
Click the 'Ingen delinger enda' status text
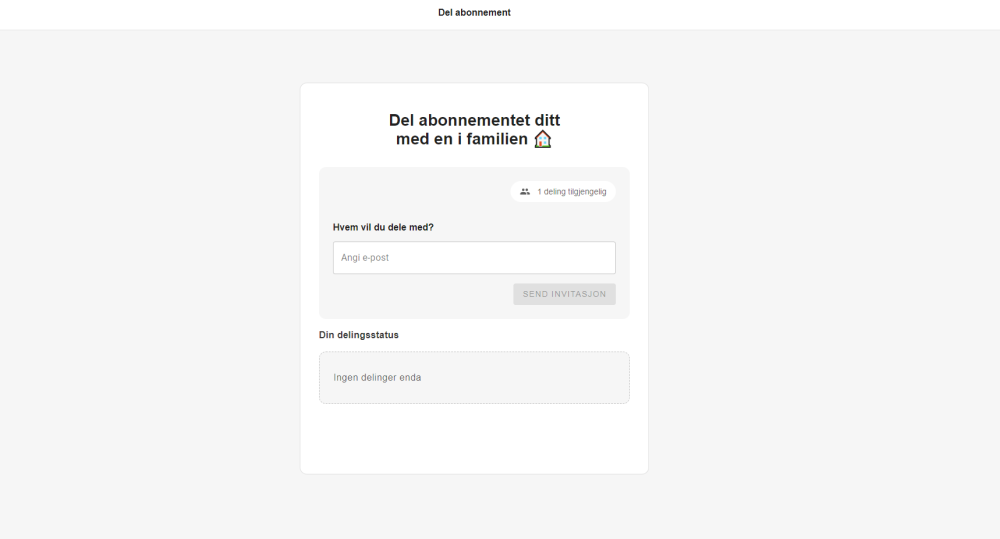point(377,378)
